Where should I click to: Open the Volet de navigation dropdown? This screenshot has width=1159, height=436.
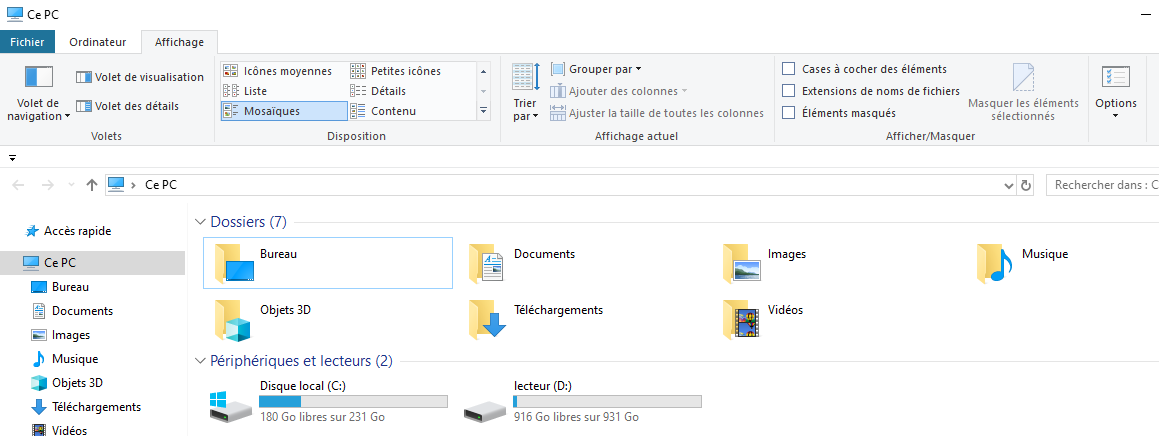coord(38,93)
